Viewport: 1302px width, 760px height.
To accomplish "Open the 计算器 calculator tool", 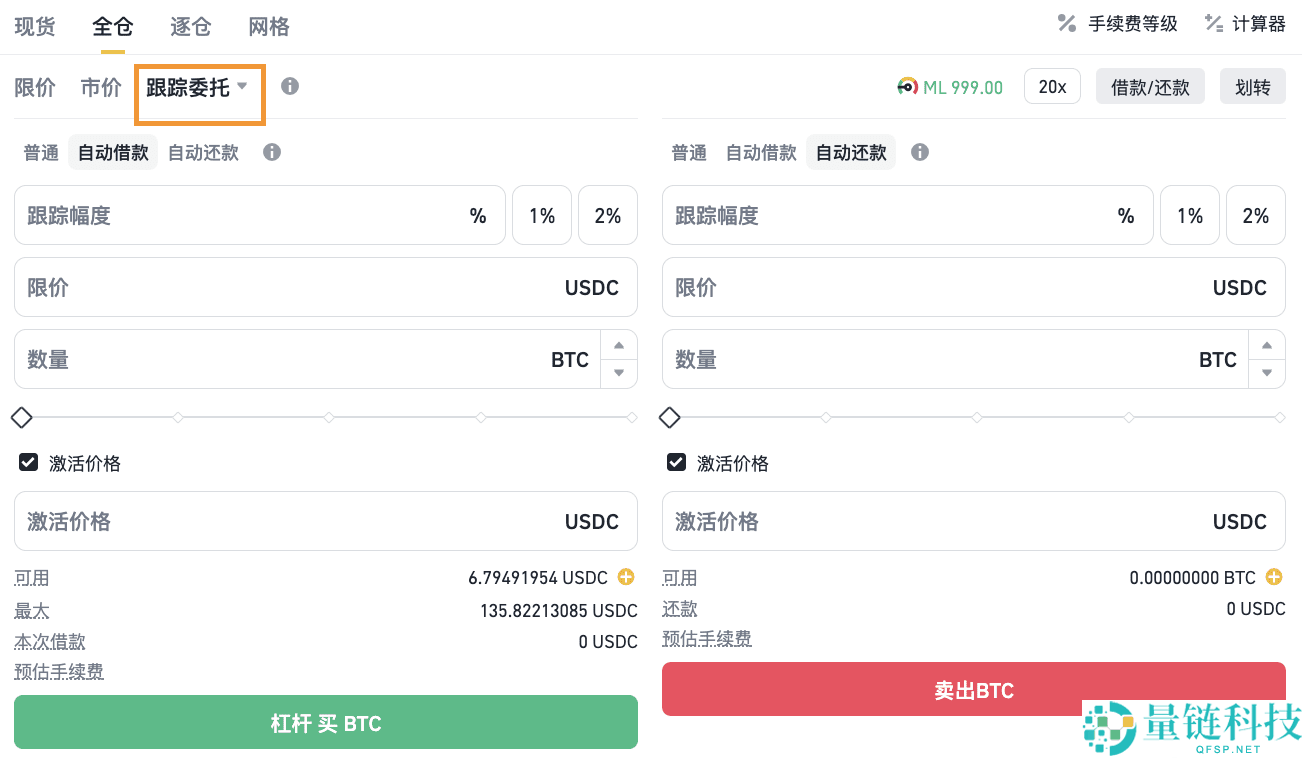I will click(1244, 23).
